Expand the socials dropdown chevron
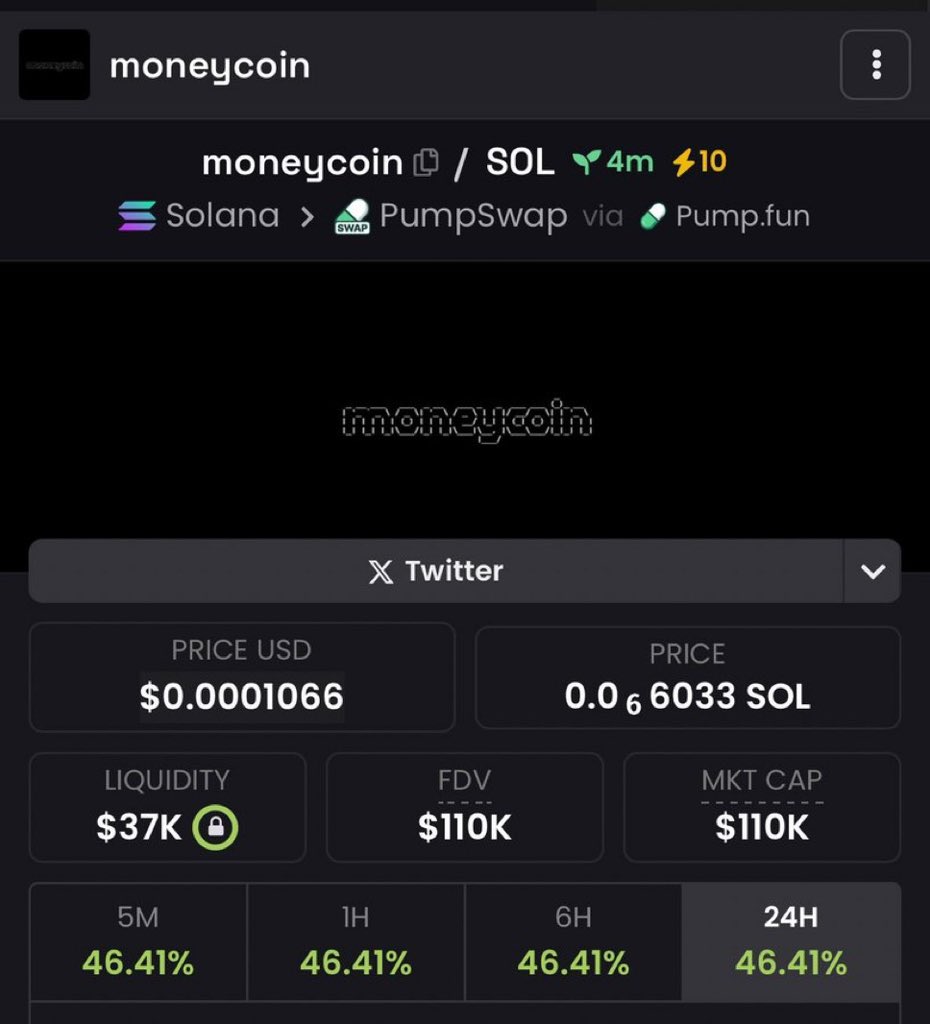The height and width of the screenshot is (1024, 930). [x=873, y=571]
